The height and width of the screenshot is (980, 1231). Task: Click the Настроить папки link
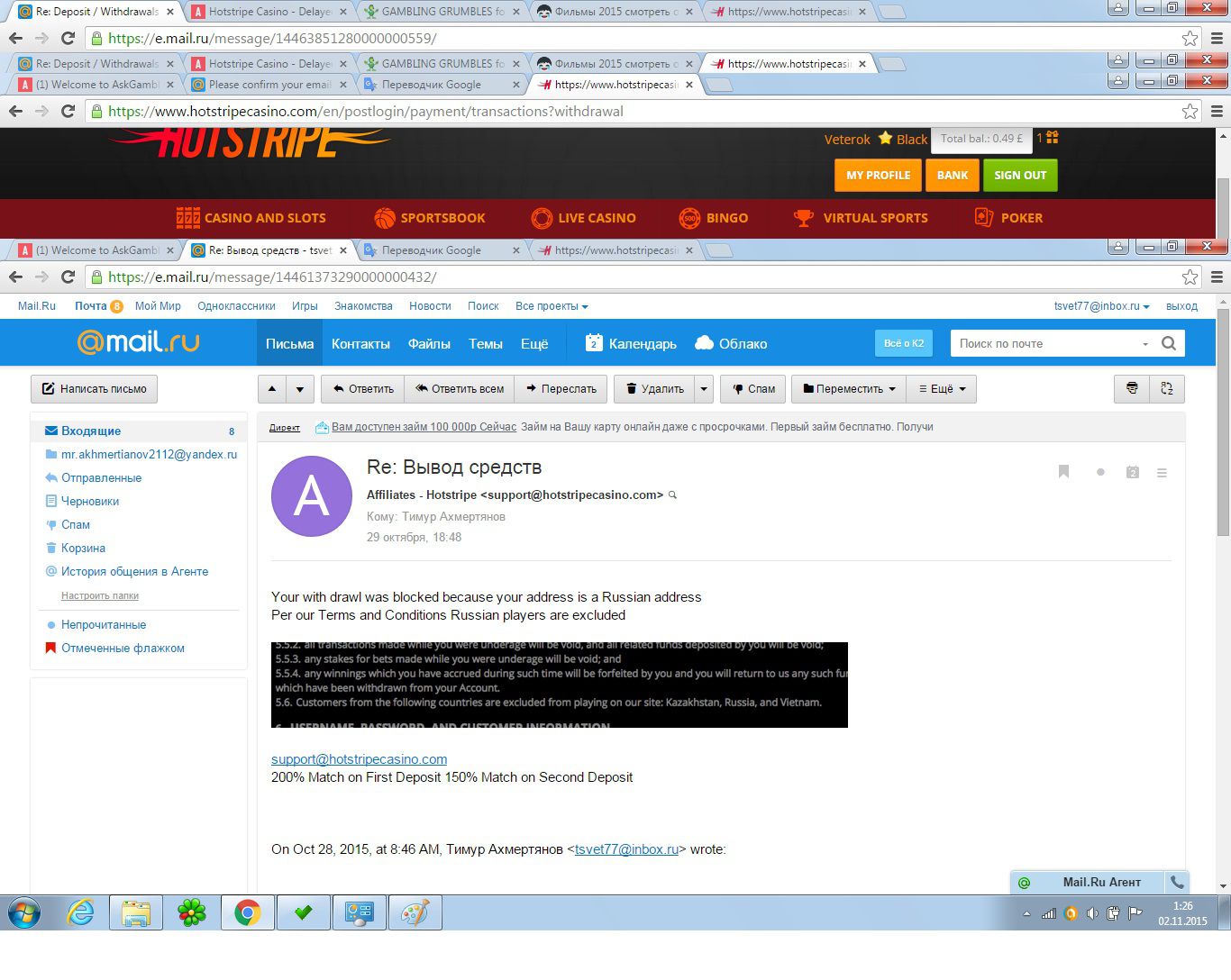pyautogui.click(x=100, y=595)
